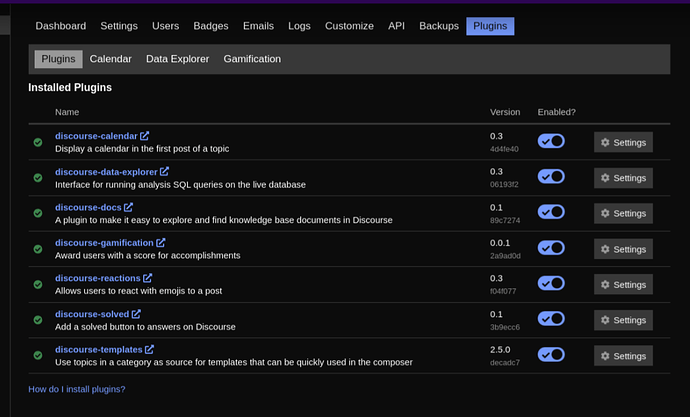Open the API admin tab
The image size is (690, 417).
point(396,26)
